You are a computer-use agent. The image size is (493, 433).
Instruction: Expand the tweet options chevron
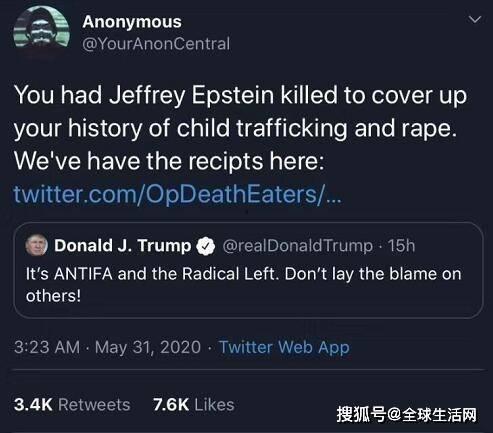475,19
